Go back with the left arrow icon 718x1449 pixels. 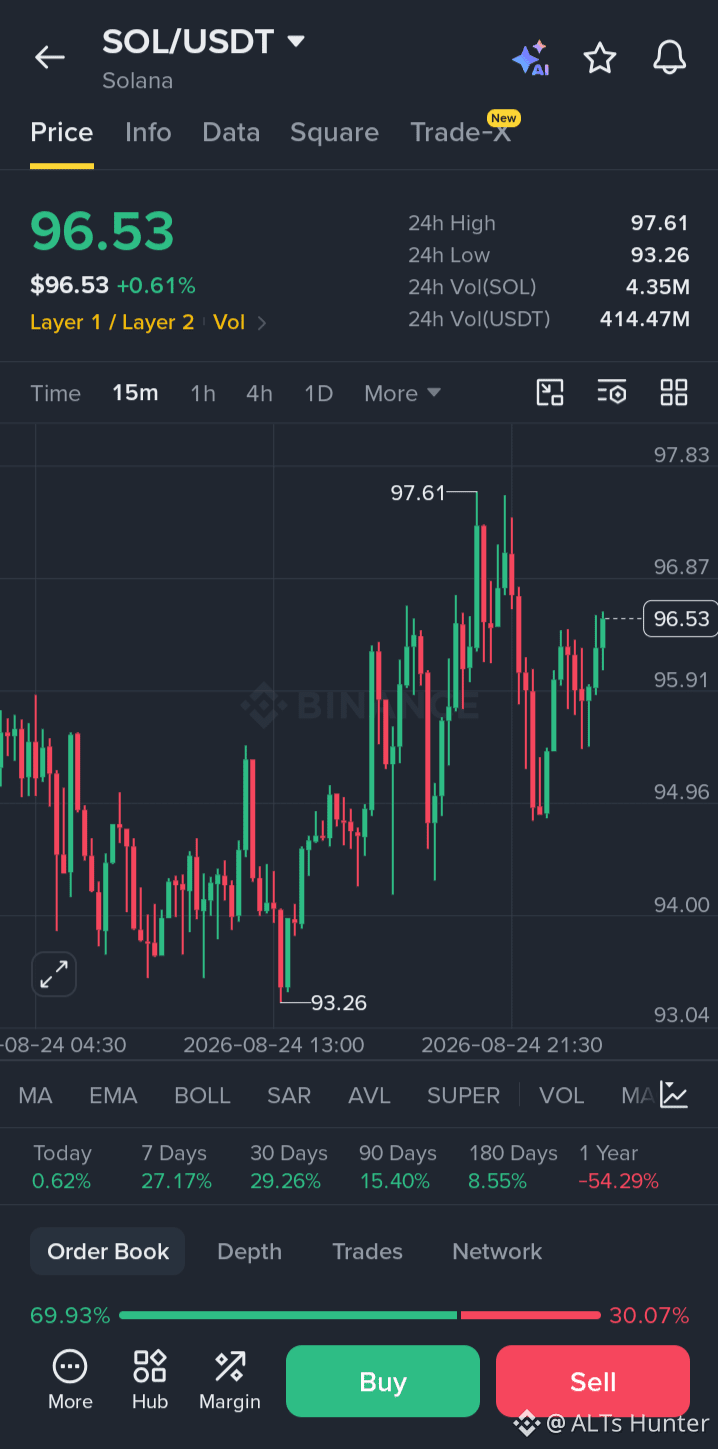[49, 58]
